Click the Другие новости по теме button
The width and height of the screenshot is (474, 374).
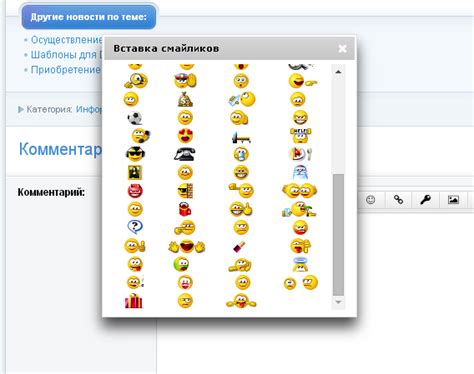(89, 17)
